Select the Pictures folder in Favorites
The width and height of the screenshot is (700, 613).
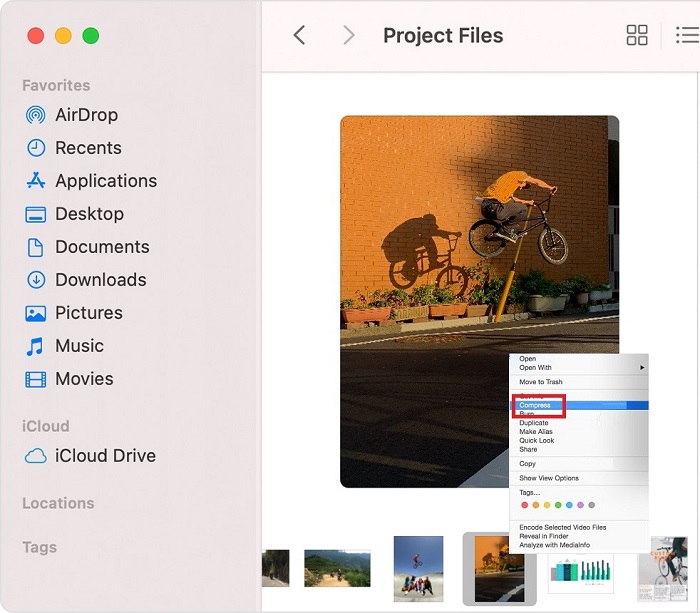tap(74, 313)
